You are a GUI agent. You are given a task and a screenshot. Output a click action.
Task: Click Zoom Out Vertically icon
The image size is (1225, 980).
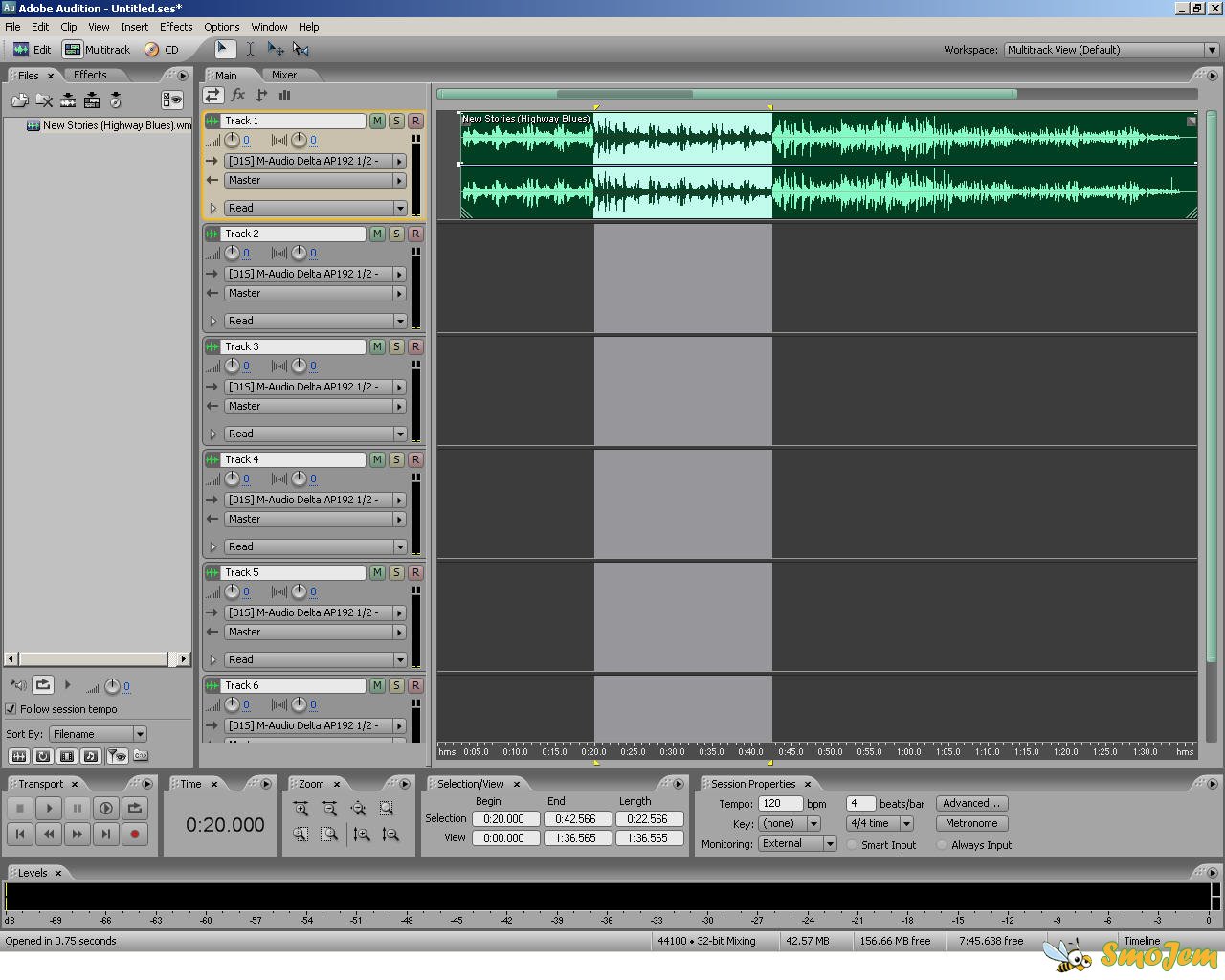pos(390,835)
